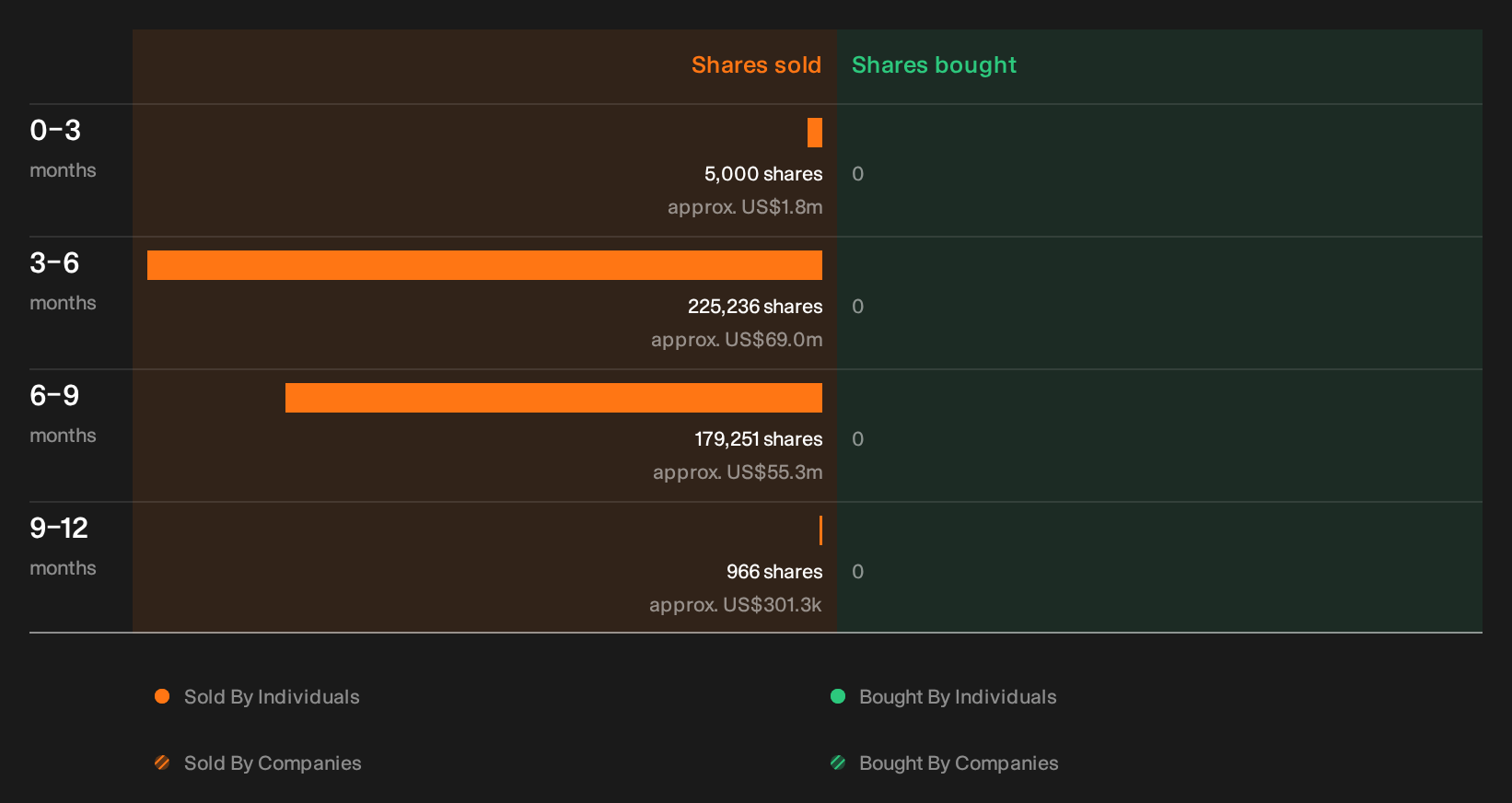
Task: Click the approx. US$1.8m value
Action: (745, 207)
